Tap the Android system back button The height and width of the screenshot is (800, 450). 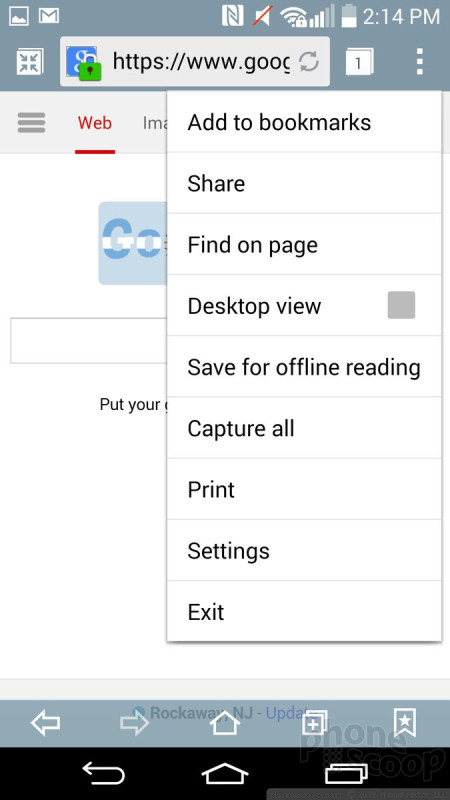104,774
